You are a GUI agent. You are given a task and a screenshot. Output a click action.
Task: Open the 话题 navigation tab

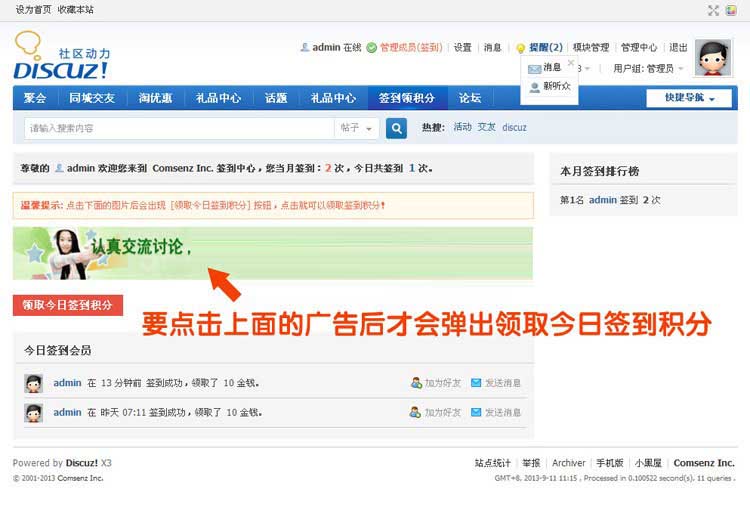click(x=276, y=98)
